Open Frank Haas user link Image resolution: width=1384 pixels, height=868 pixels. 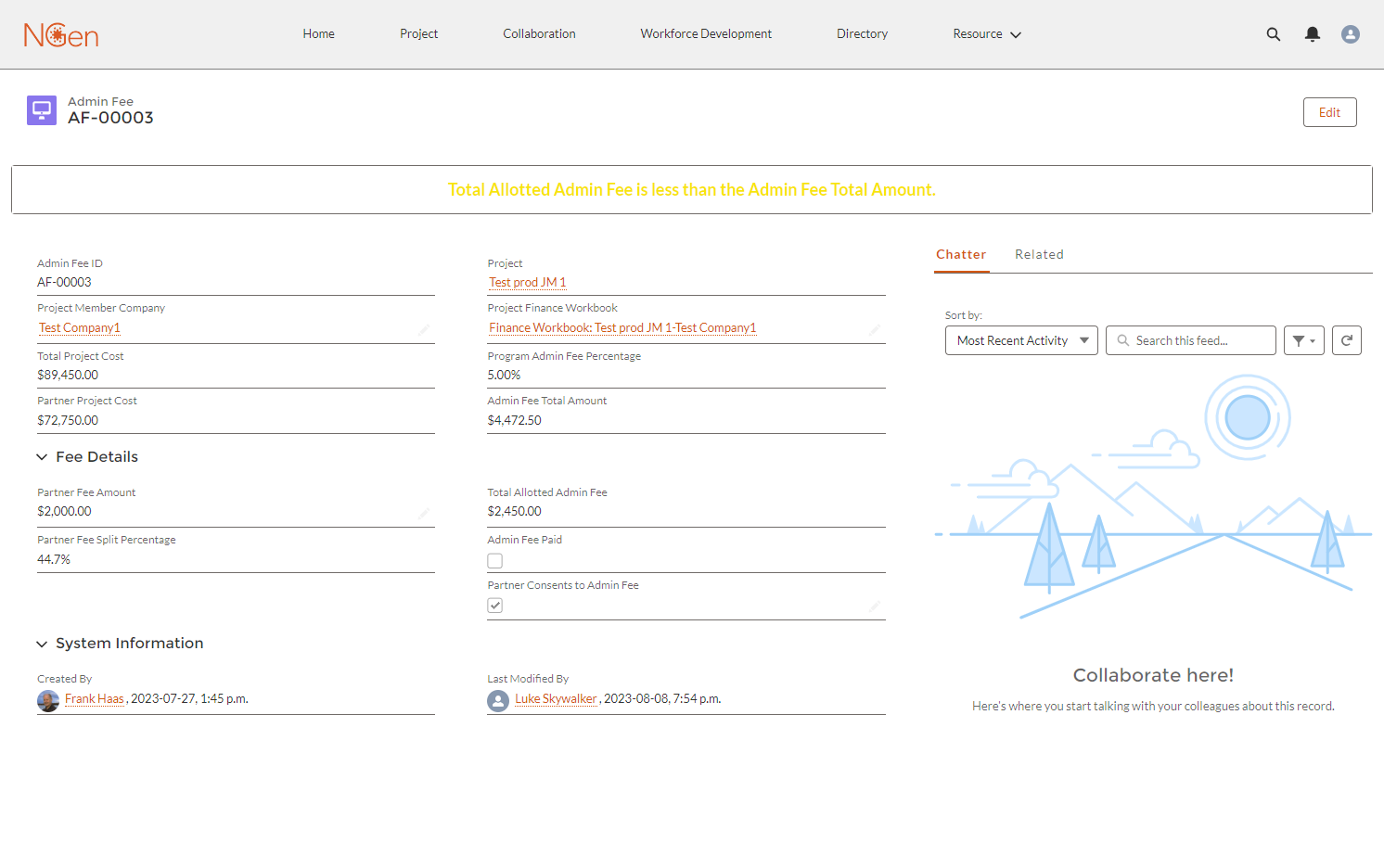95,699
